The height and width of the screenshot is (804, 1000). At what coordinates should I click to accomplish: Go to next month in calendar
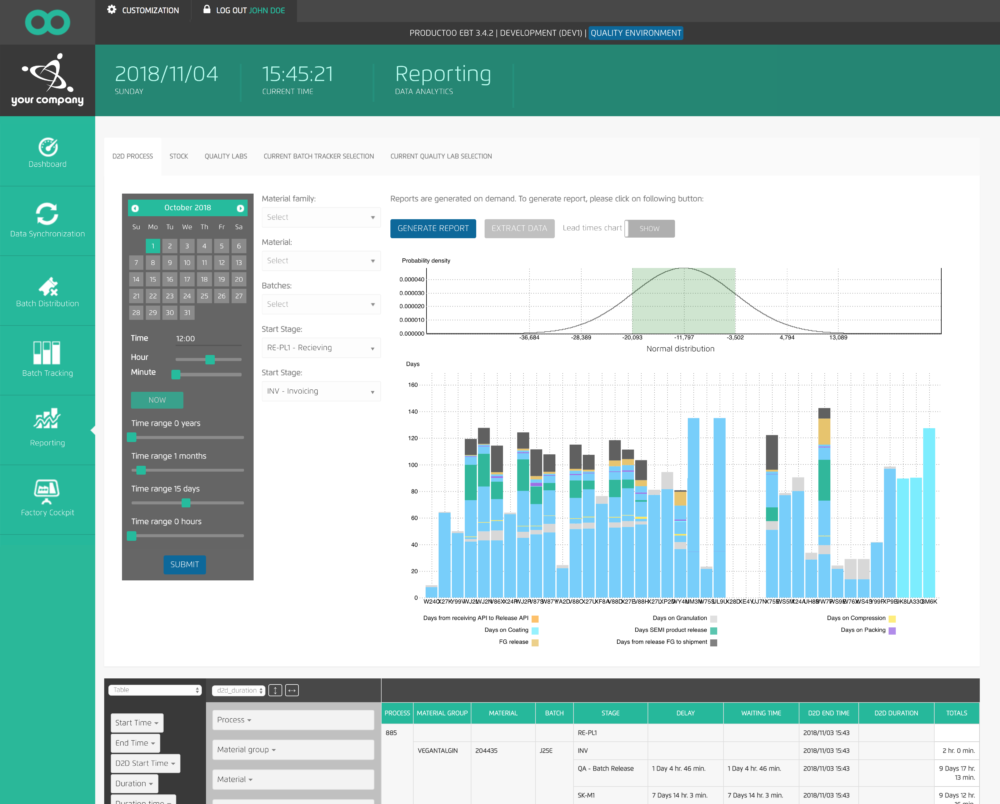[240, 208]
